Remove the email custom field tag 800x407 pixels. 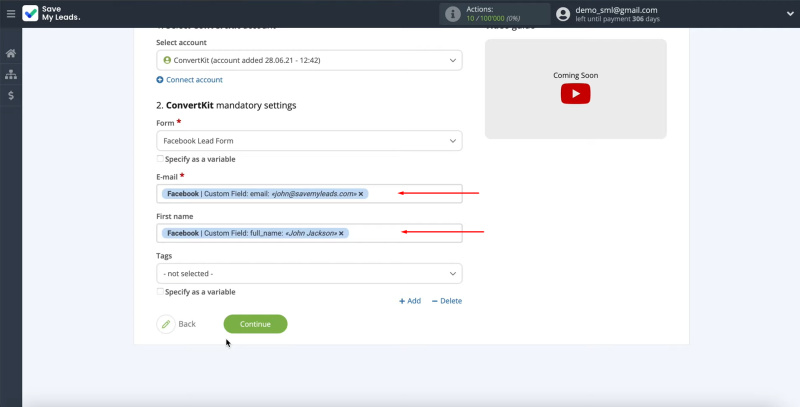pyautogui.click(x=361, y=194)
